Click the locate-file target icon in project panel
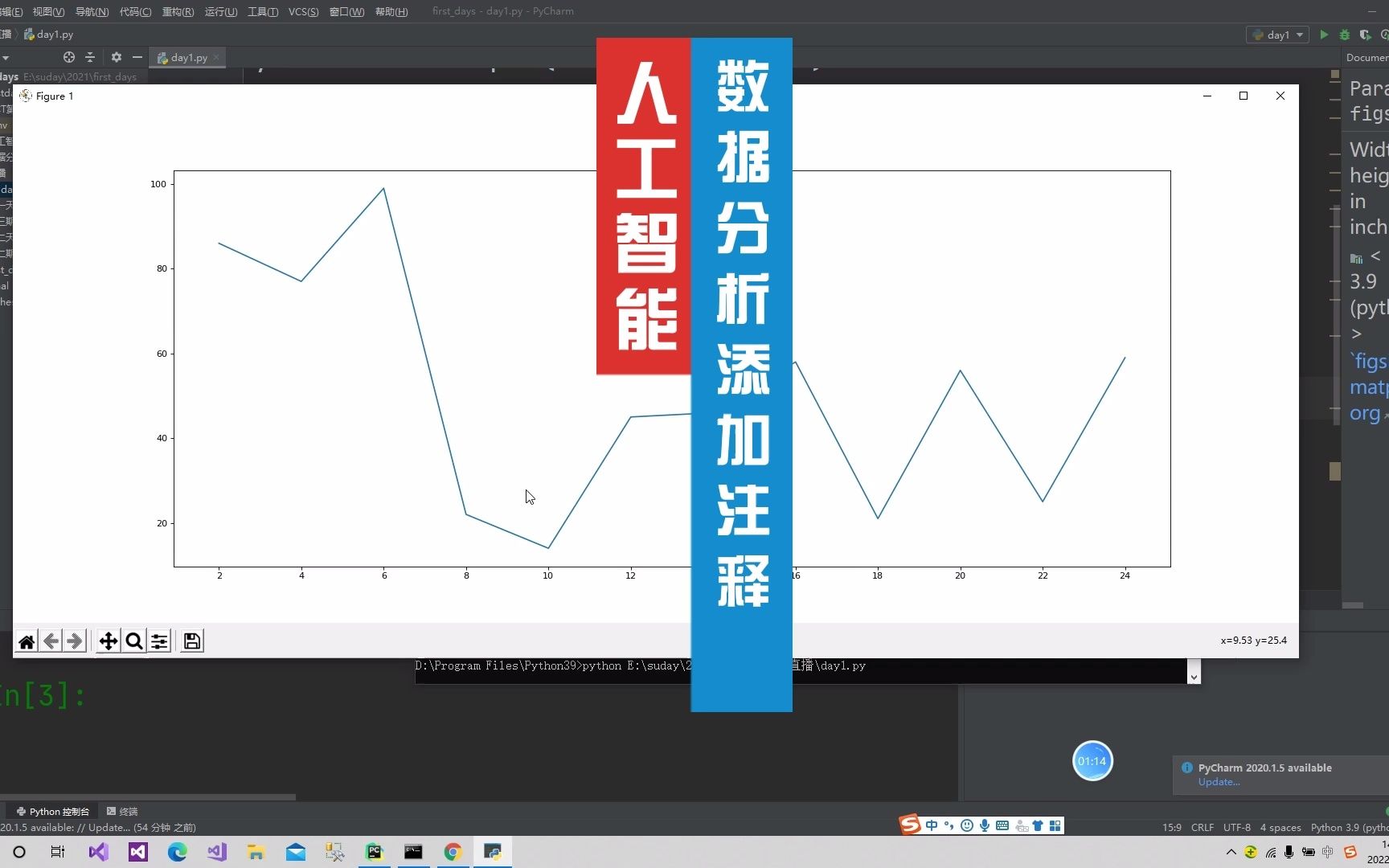The image size is (1389, 868). pyautogui.click(x=69, y=57)
